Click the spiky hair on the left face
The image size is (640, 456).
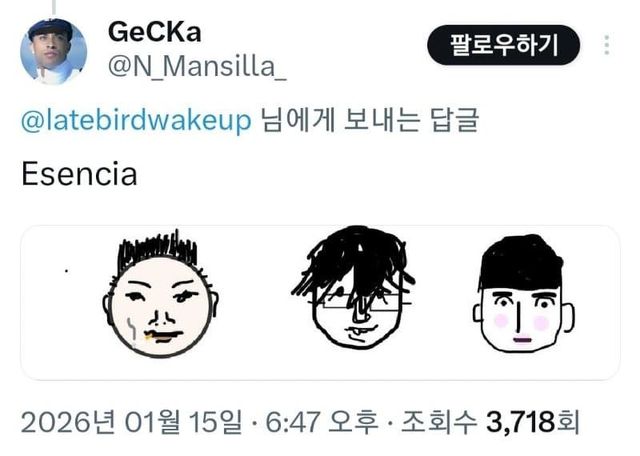[158, 249]
